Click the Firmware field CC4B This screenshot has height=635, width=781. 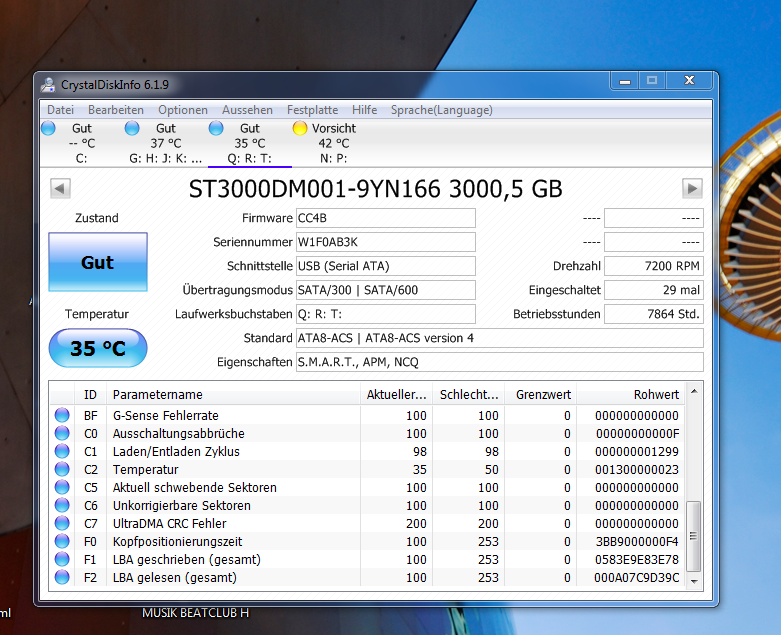pos(386,218)
